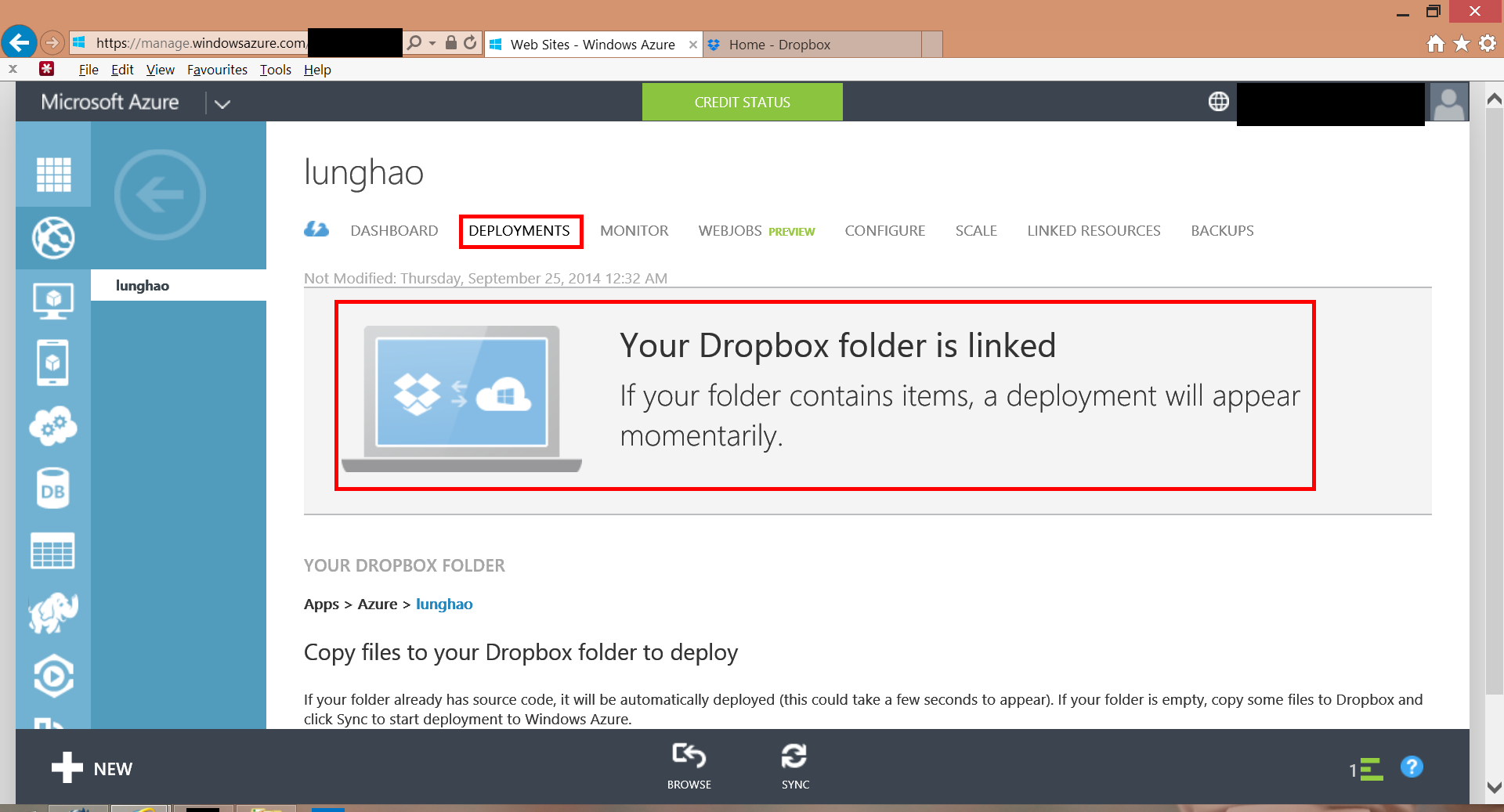
Task: Switch to BACKUPS tab
Action: 1222,231
